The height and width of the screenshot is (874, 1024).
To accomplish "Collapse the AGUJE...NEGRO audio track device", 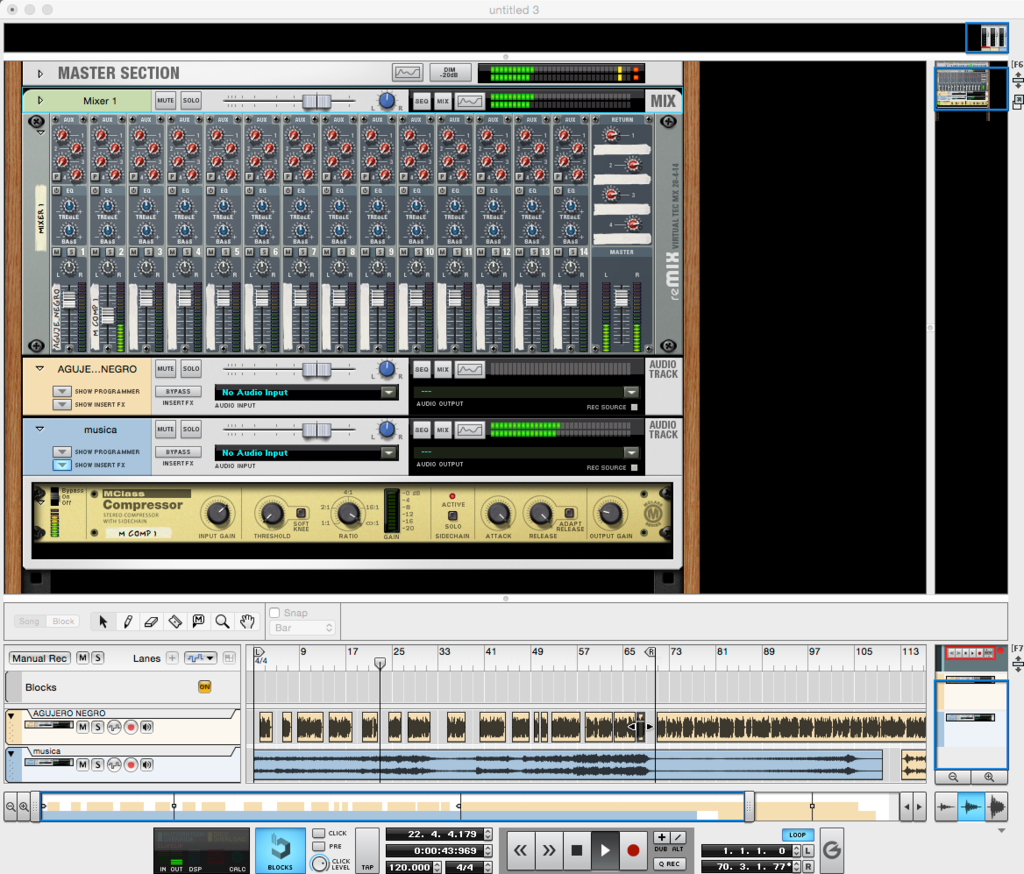I will pos(40,368).
